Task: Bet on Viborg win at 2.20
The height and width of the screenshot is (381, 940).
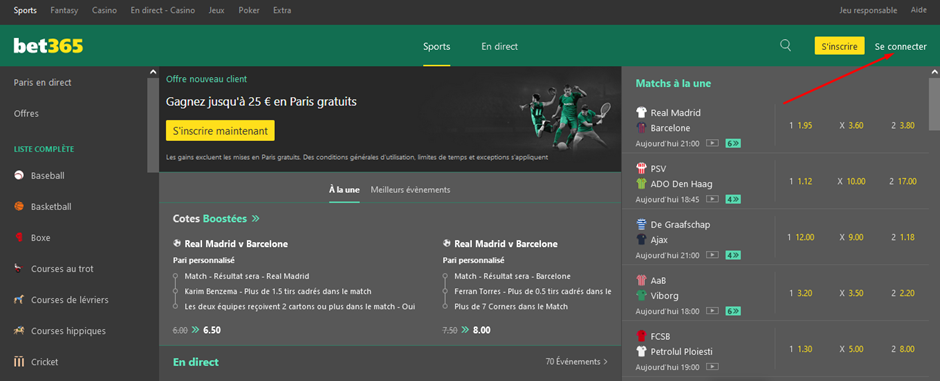Action: point(902,293)
